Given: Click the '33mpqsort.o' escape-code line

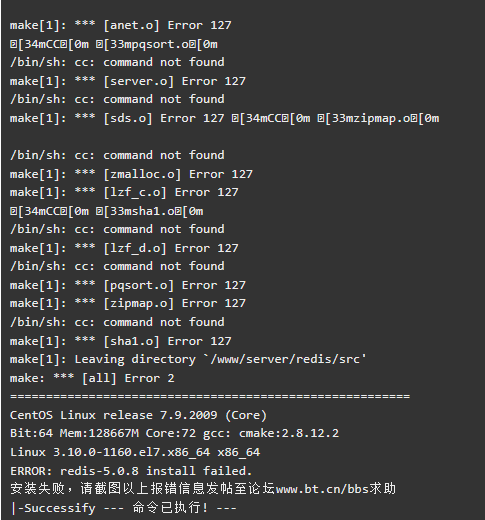Looking at the screenshot, I should click(114, 44).
